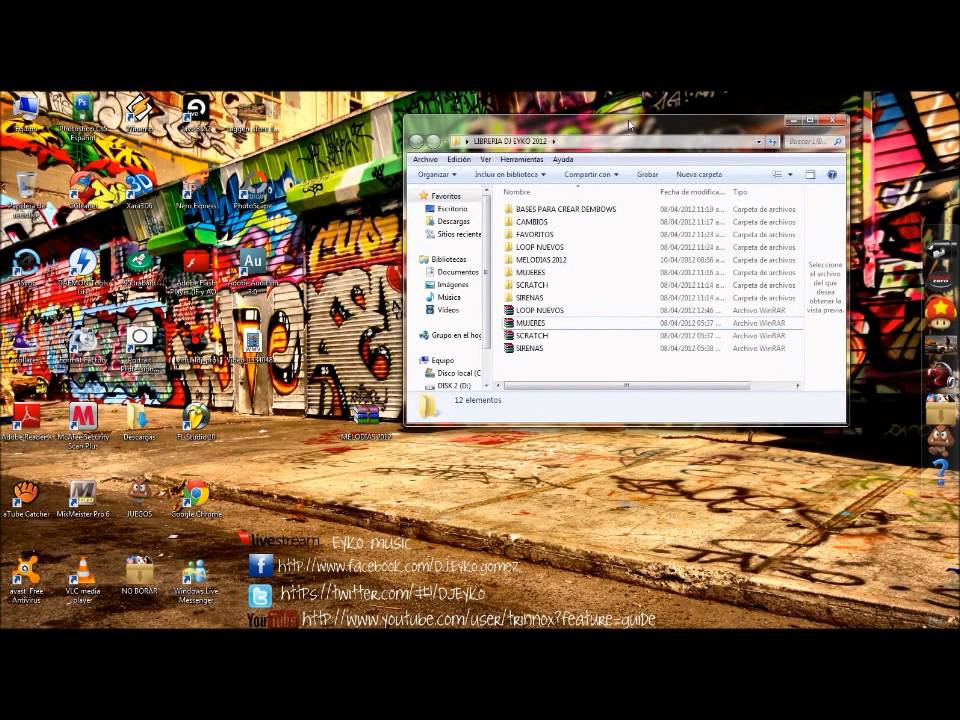
Task: Launch CCleaner from the desktop
Action: point(83,190)
